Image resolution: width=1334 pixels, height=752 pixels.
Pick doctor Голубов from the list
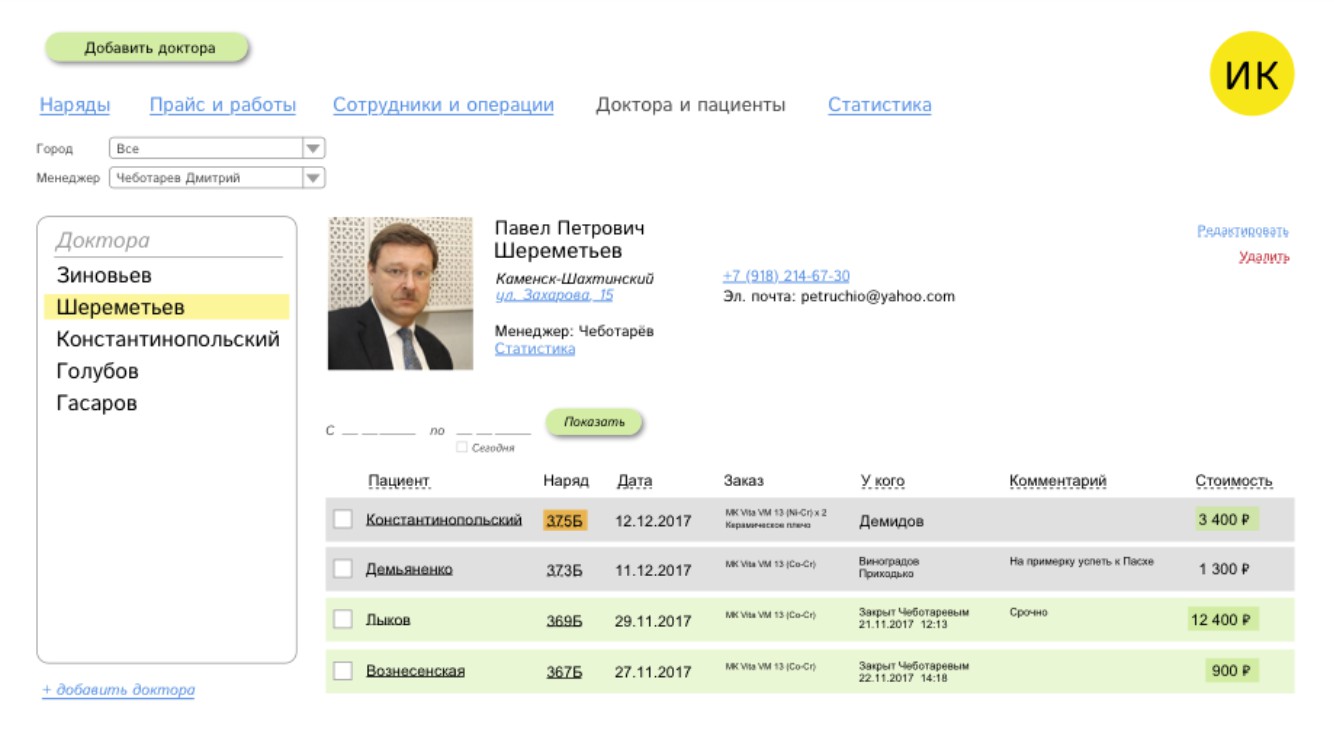coord(97,372)
